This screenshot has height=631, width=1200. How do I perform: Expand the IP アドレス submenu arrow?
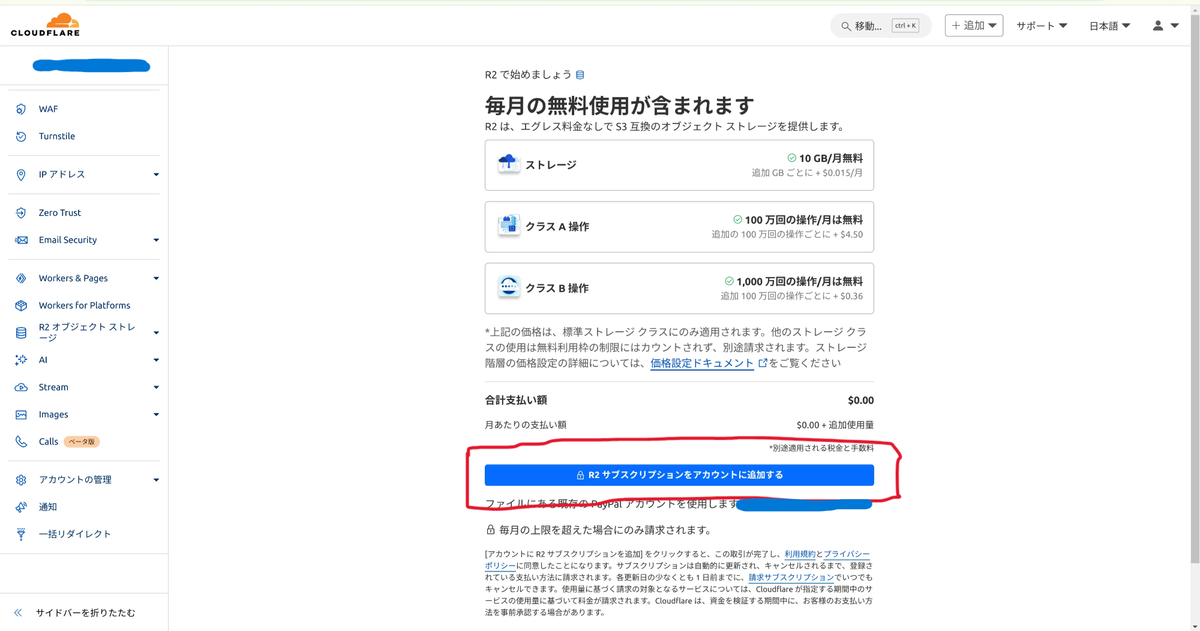pos(156,174)
